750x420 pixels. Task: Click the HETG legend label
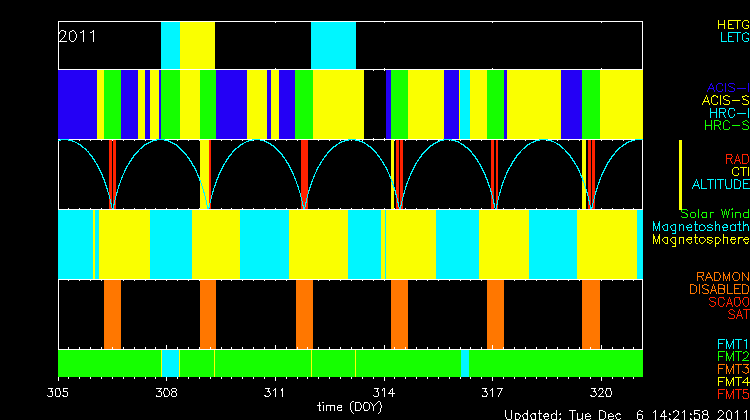click(x=732, y=24)
